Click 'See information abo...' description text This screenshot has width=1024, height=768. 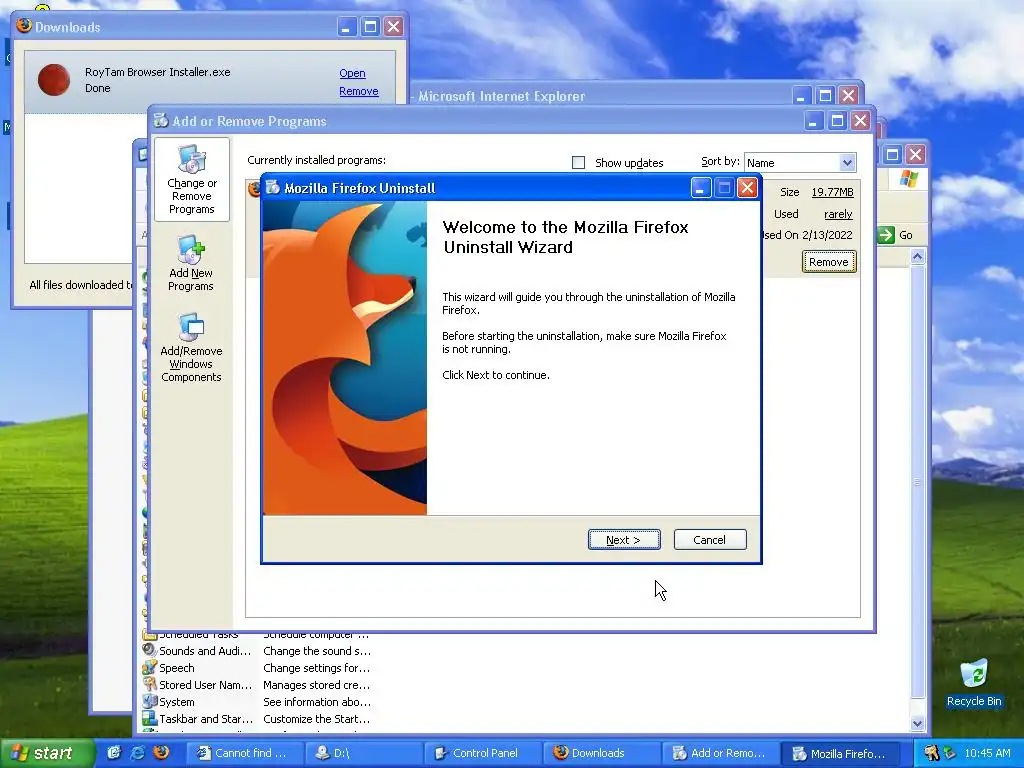click(x=317, y=702)
